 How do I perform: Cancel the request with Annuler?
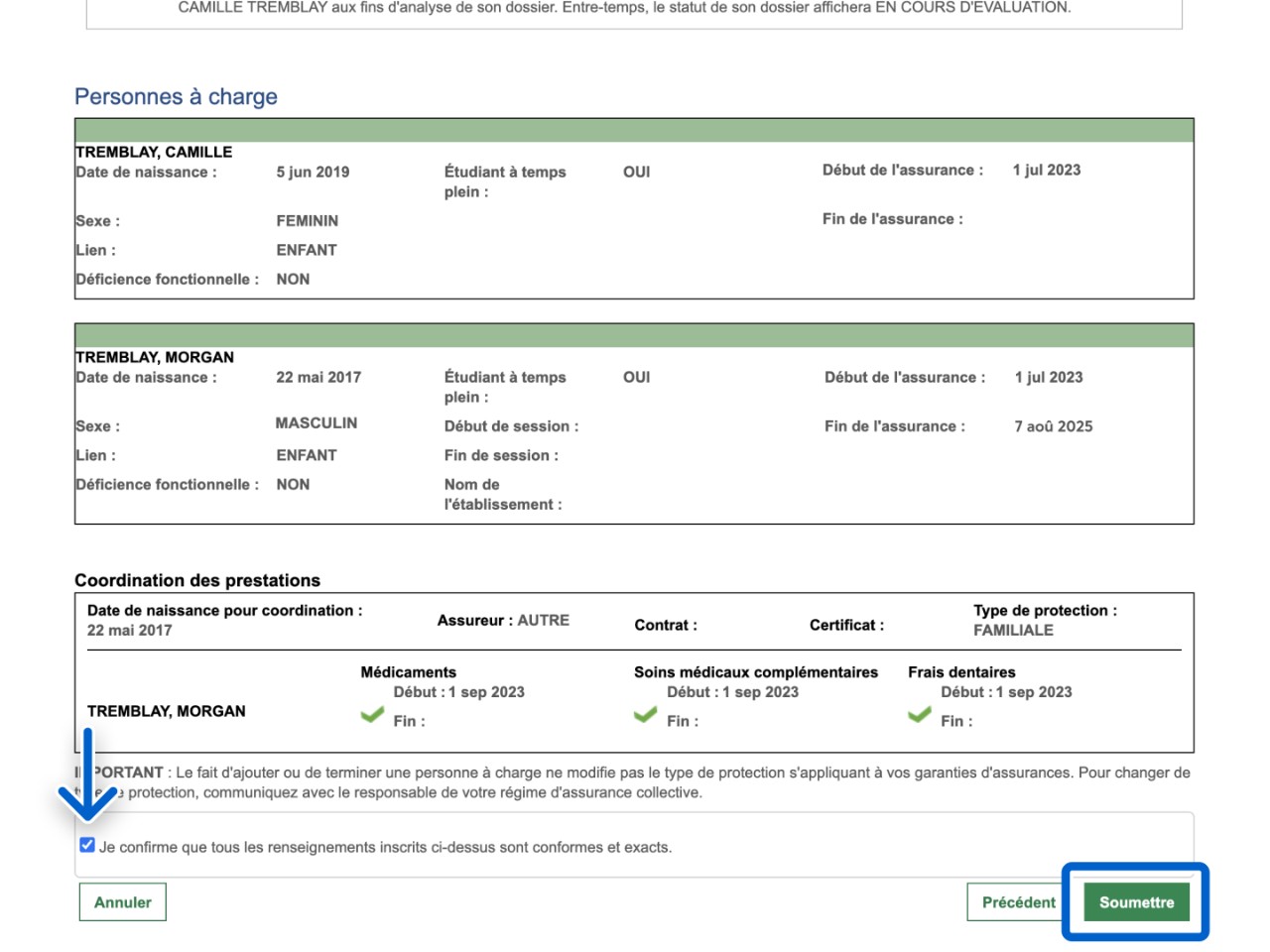(x=123, y=902)
